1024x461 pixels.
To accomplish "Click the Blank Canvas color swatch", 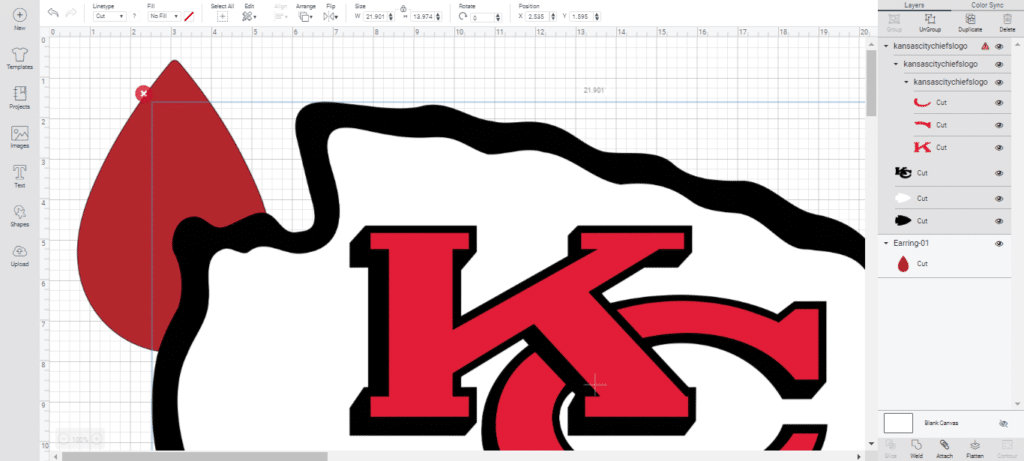I will pyautogui.click(x=898, y=423).
